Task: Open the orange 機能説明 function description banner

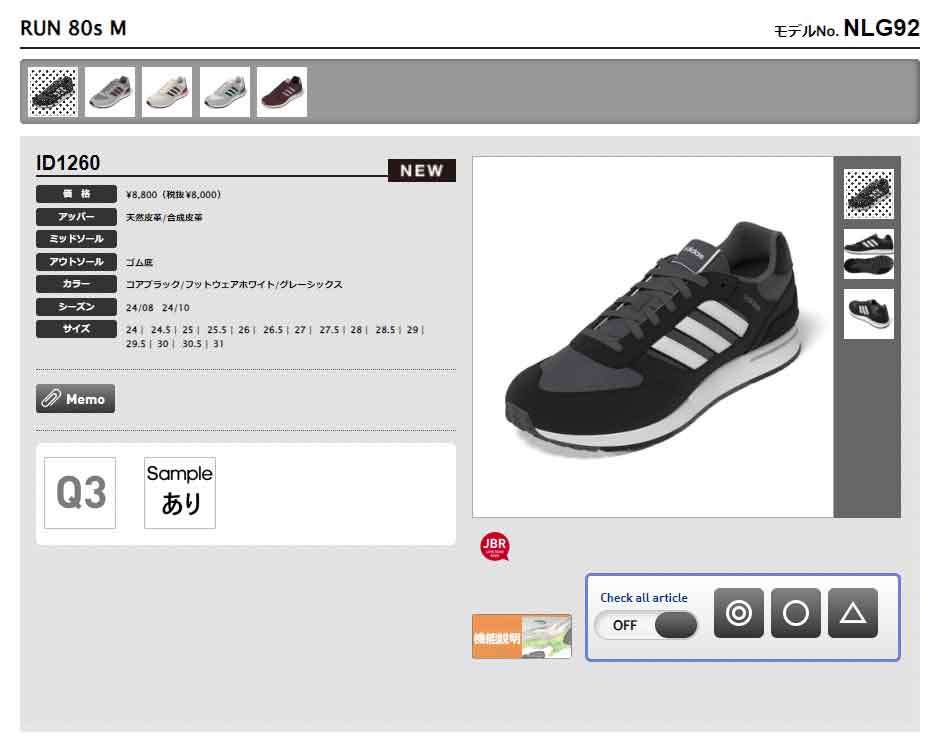Action: click(x=522, y=637)
